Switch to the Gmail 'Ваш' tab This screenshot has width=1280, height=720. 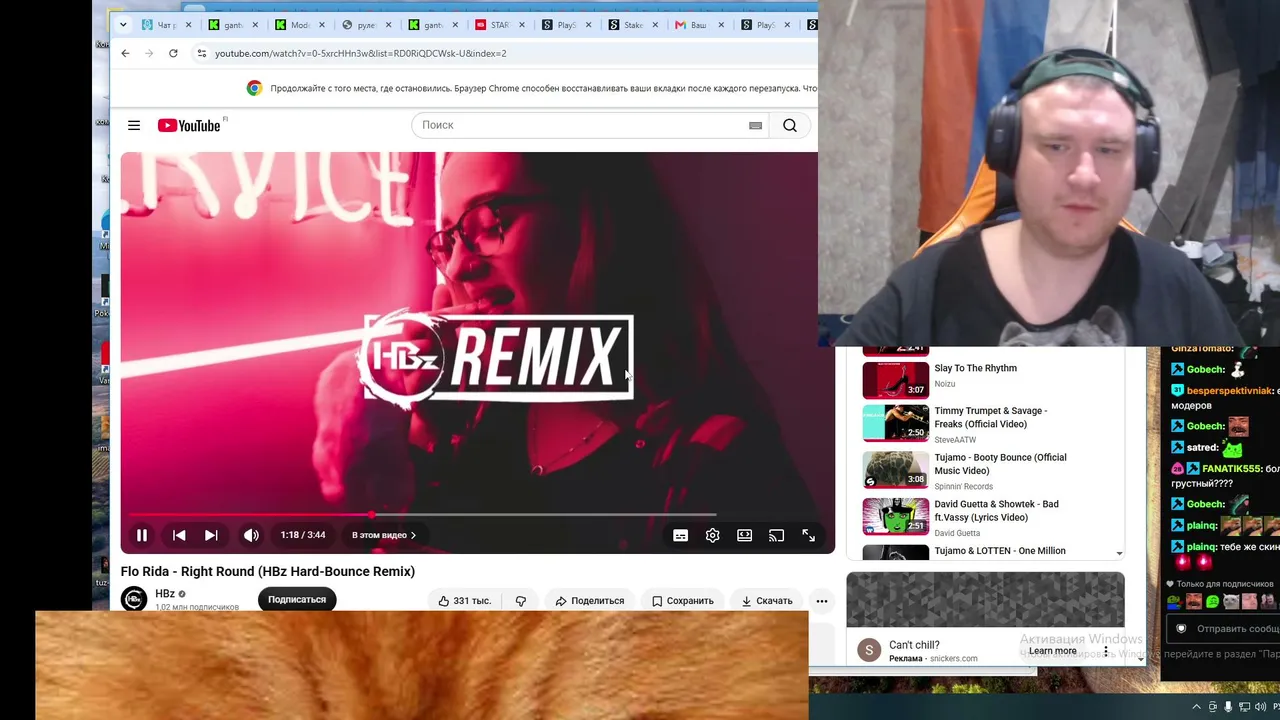pyautogui.click(x=692, y=25)
